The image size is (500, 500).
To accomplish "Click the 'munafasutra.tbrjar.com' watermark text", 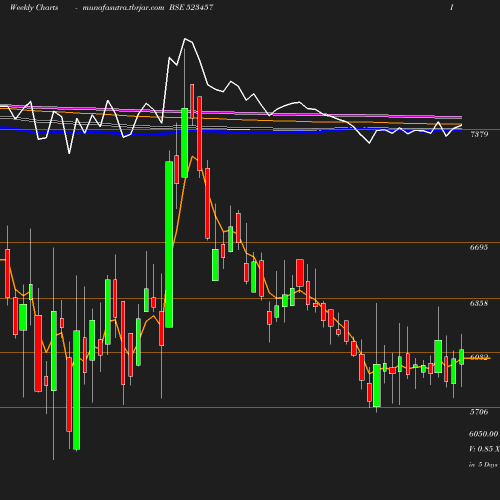I will pyautogui.click(x=123, y=8).
